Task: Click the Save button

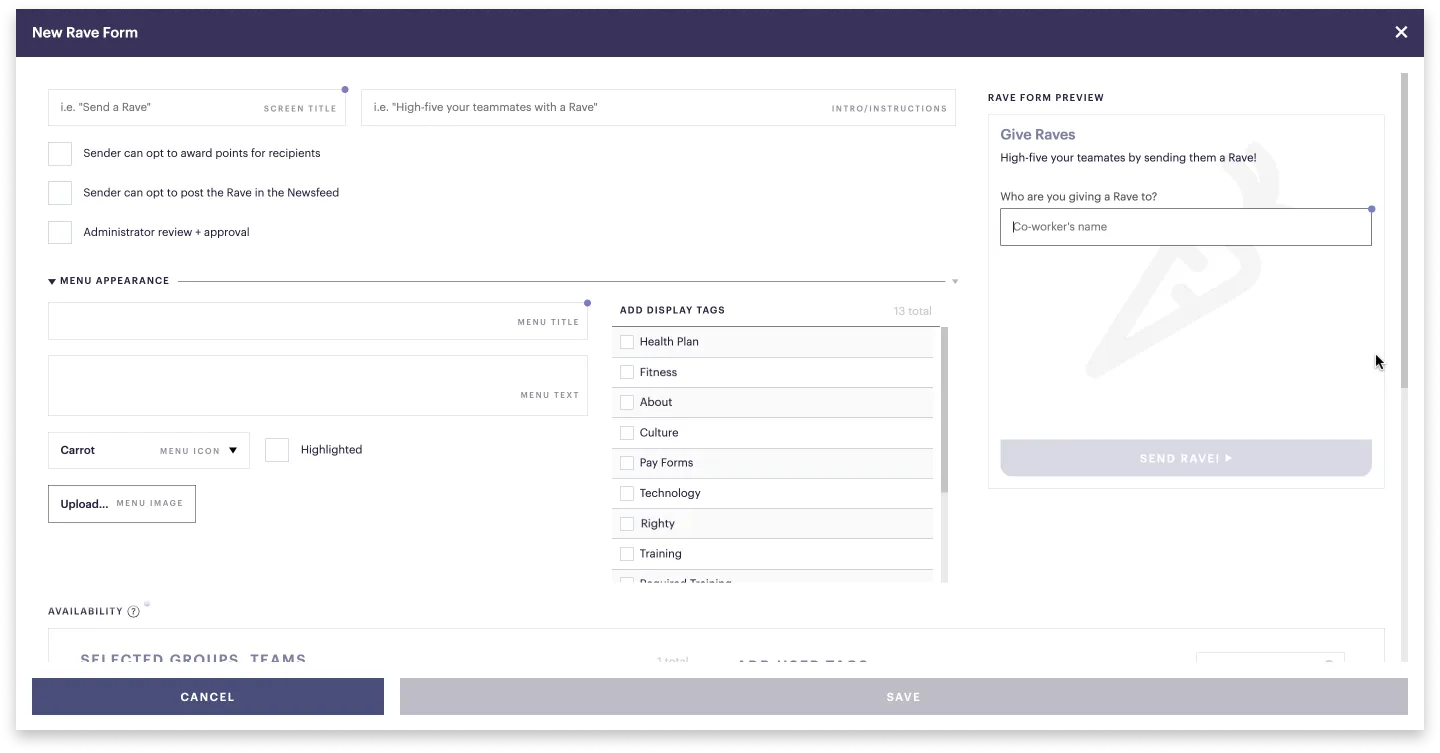Action: tap(904, 697)
